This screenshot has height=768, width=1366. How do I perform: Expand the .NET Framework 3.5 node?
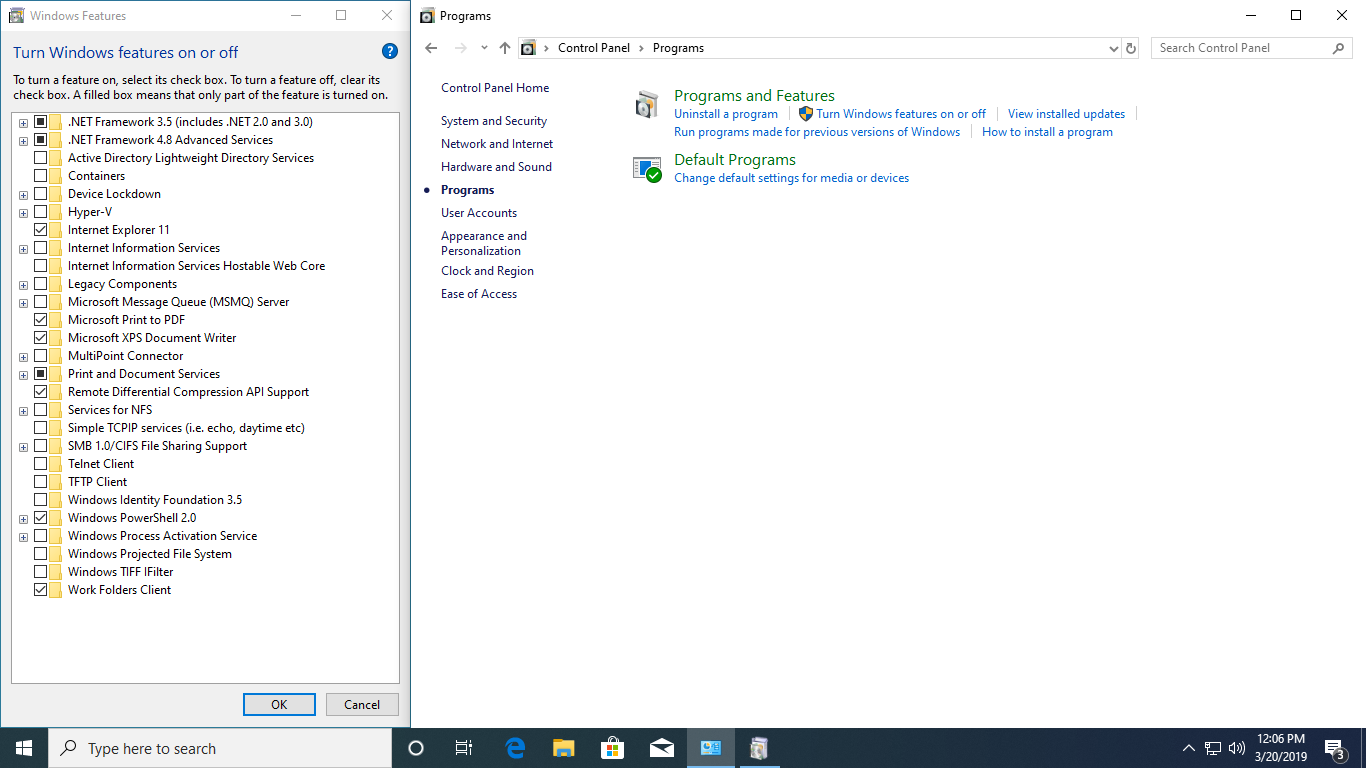(x=23, y=122)
